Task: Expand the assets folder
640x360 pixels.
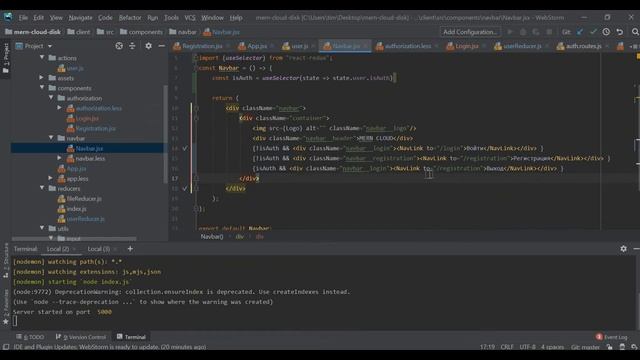Action: coord(42,78)
